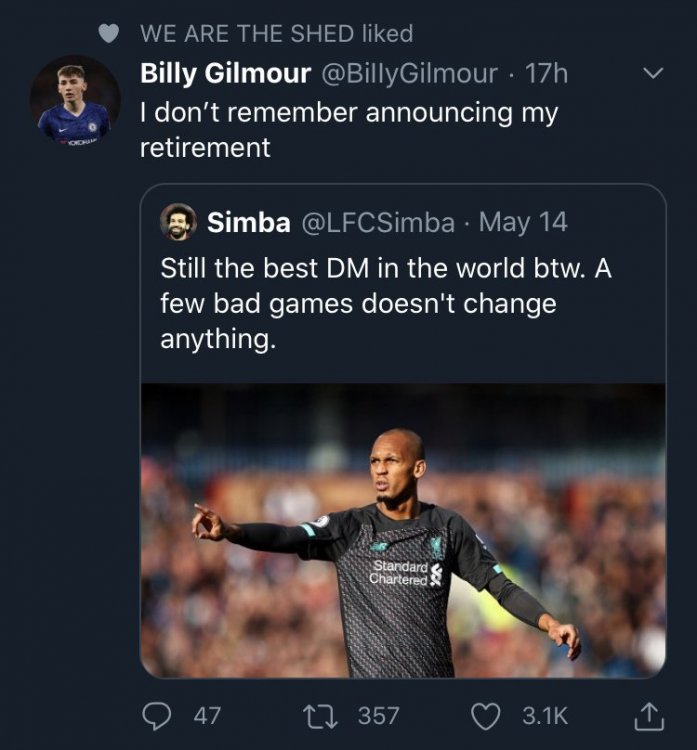Screen dimensions: 697x750
Task: Like the tweet with heart icon
Action: 486,716
